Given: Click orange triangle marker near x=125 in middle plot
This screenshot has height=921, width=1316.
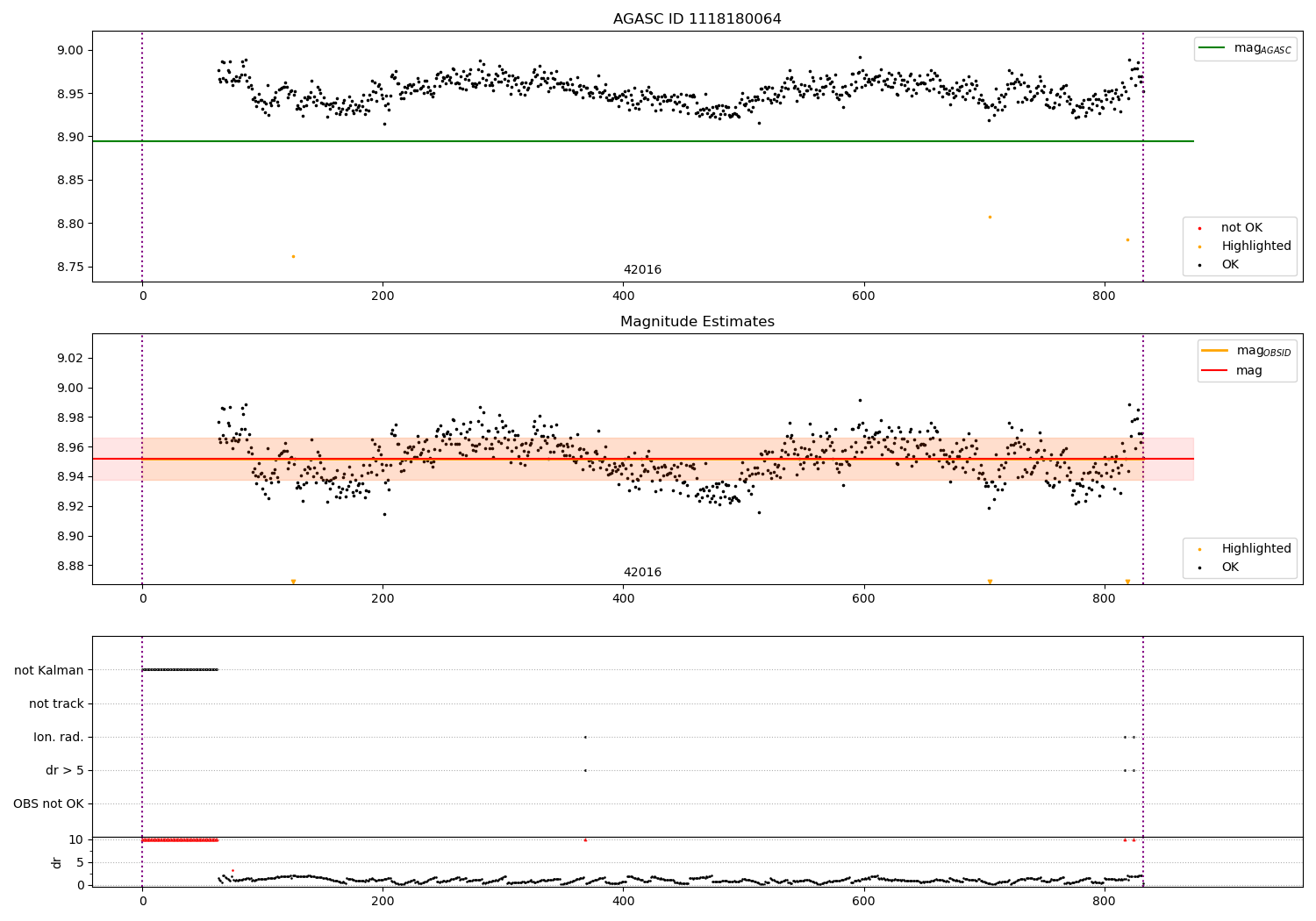Looking at the screenshot, I should [x=293, y=582].
